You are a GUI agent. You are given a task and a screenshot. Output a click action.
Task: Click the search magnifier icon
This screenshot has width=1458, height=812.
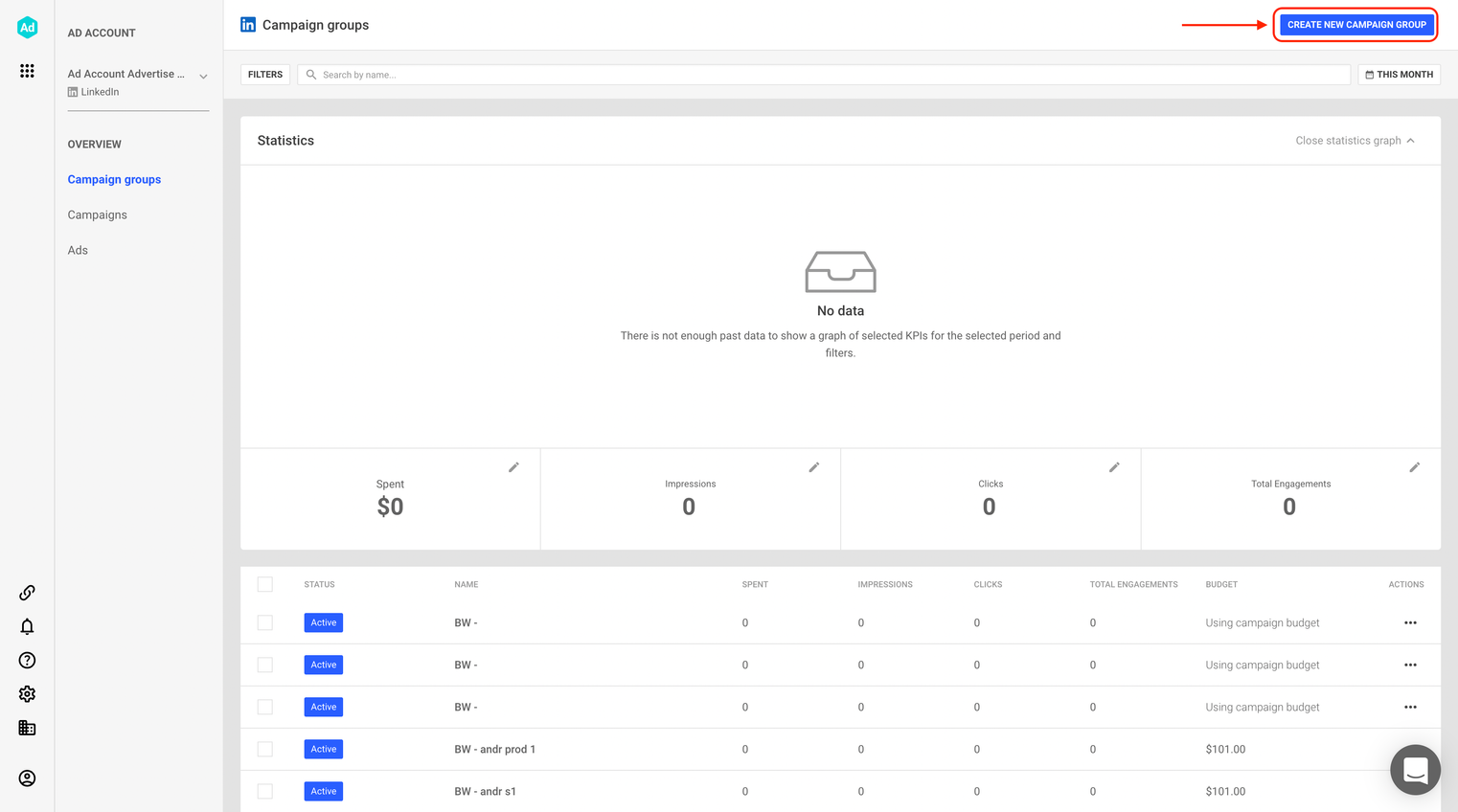coord(311,75)
